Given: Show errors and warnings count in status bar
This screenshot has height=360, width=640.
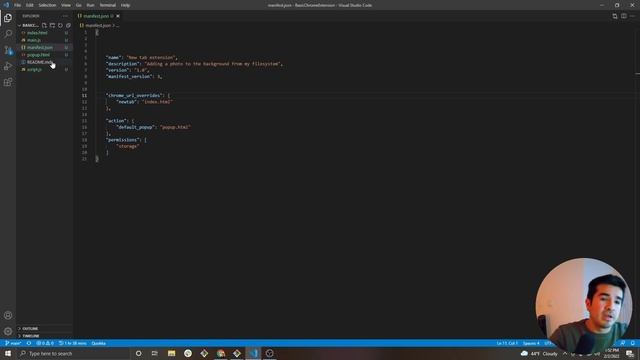Looking at the screenshot, I should (45, 343).
